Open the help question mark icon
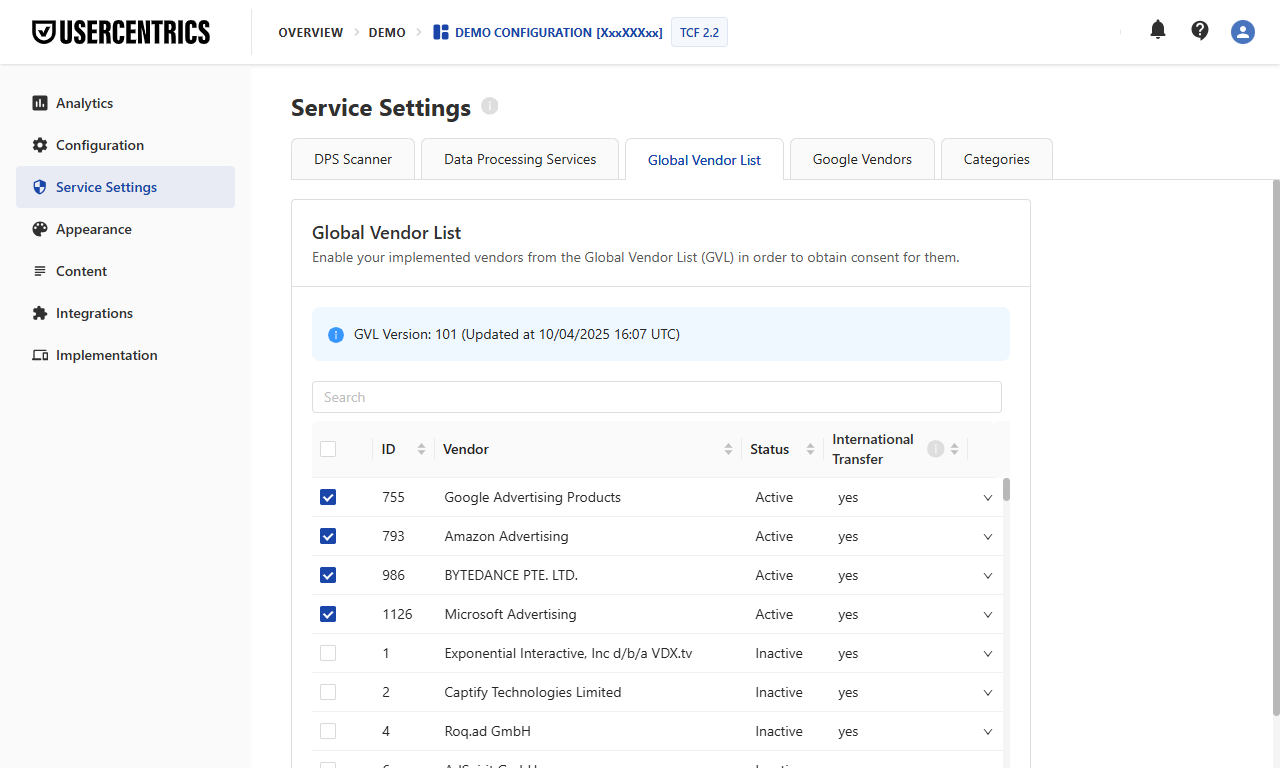This screenshot has height=768, width=1280. [1200, 30]
